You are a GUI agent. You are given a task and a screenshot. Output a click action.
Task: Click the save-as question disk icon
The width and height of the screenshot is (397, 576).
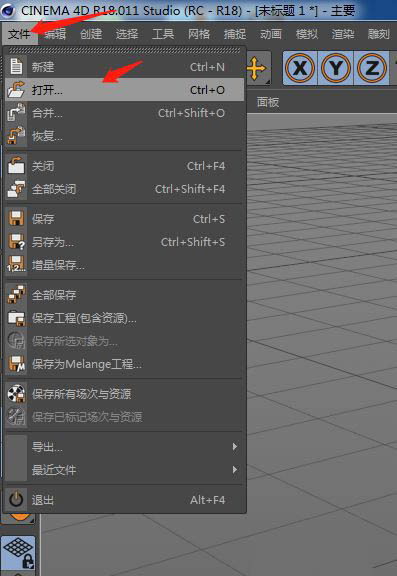coord(17,242)
